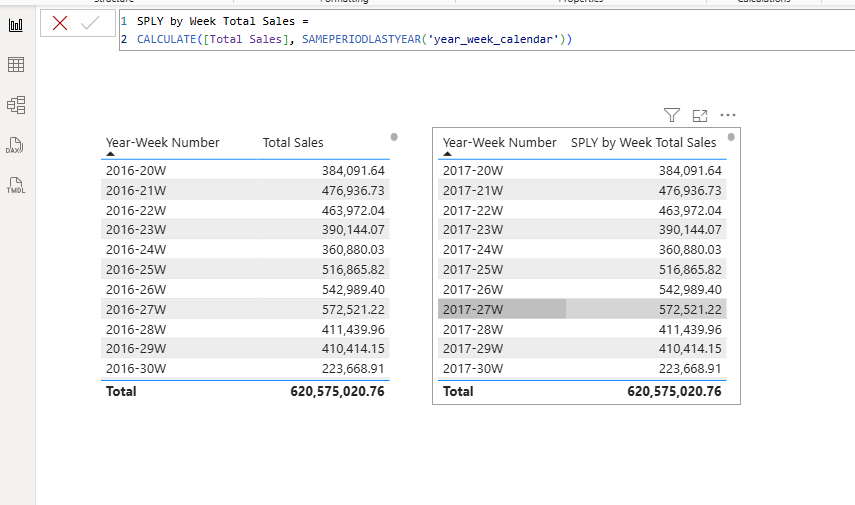Select row 2016-23W in left table
This screenshot has height=505, width=855.
click(x=245, y=230)
